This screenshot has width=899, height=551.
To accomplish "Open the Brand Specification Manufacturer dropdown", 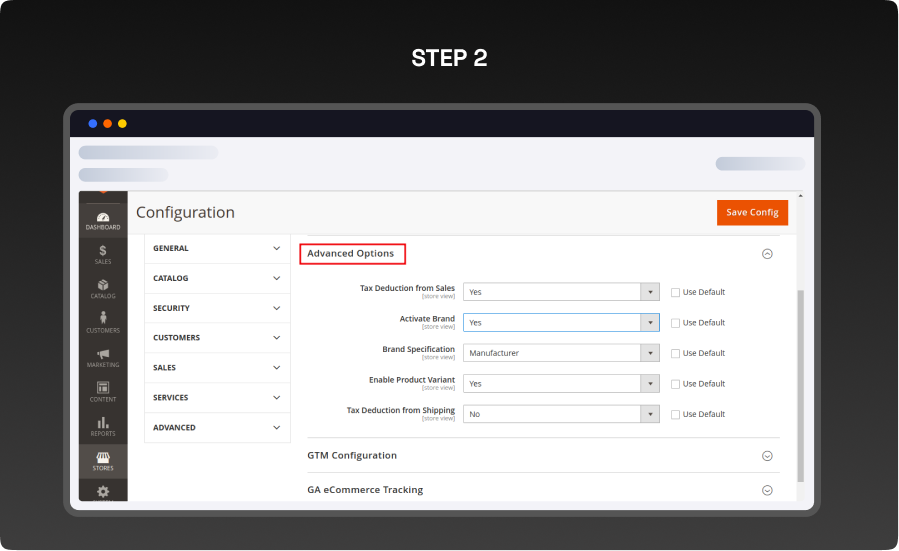I will (560, 353).
